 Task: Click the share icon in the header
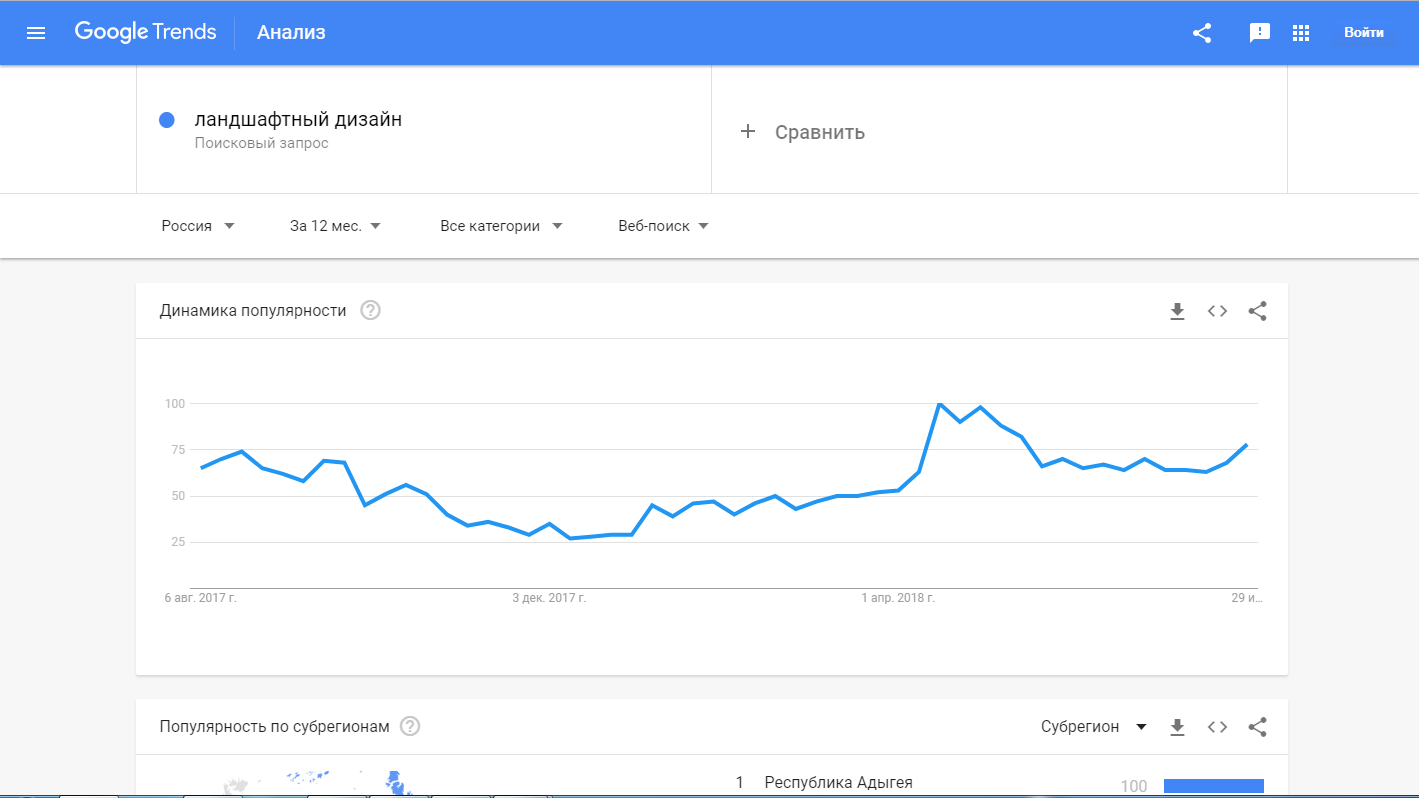pyautogui.click(x=1202, y=33)
